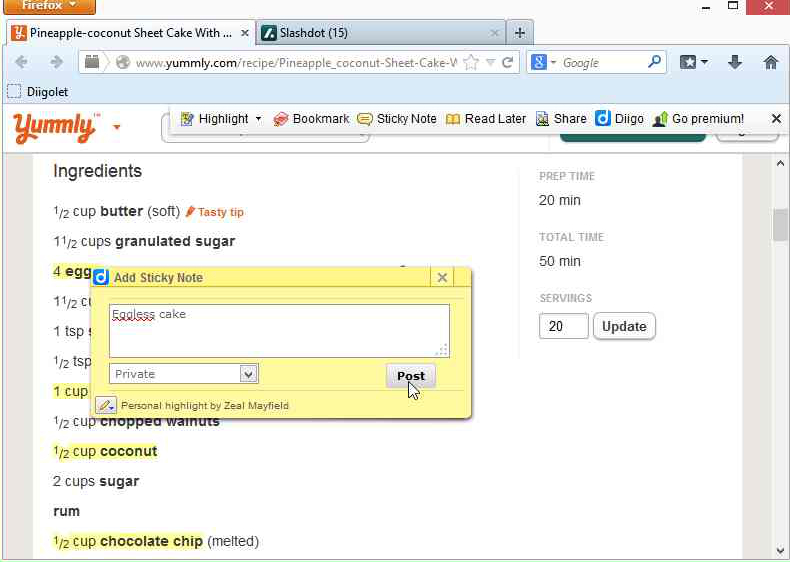
Task: Click the servings number field
Action: click(x=563, y=326)
